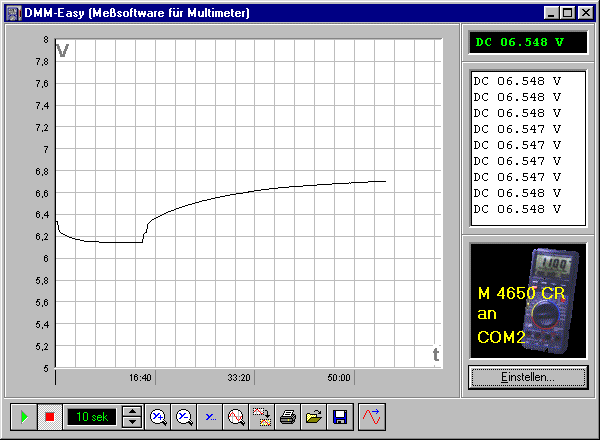Click the DMM-Easy title bar icon
The height and width of the screenshot is (440, 600).
click(13, 13)
